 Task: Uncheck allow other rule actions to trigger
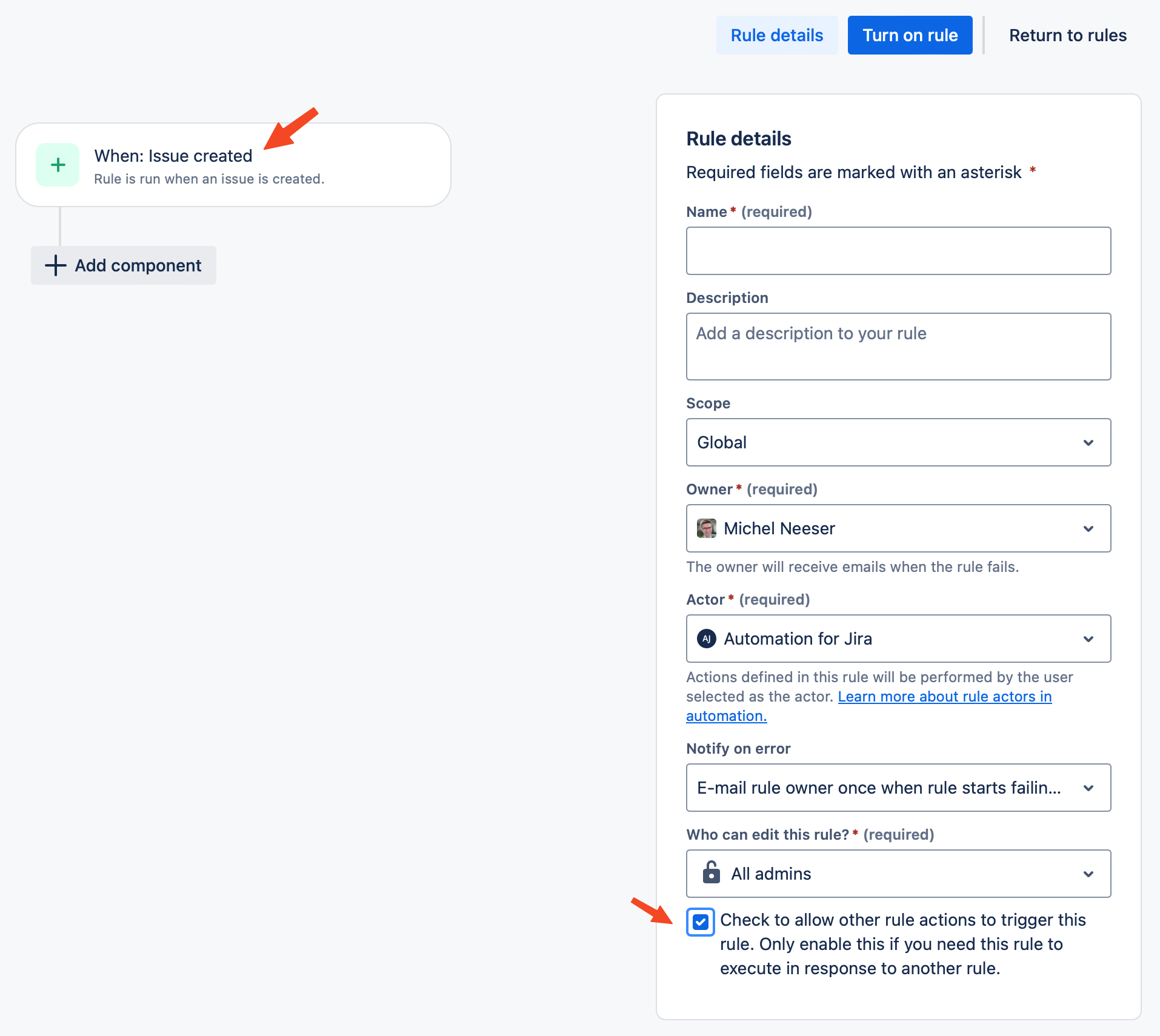tap(701, 922)
